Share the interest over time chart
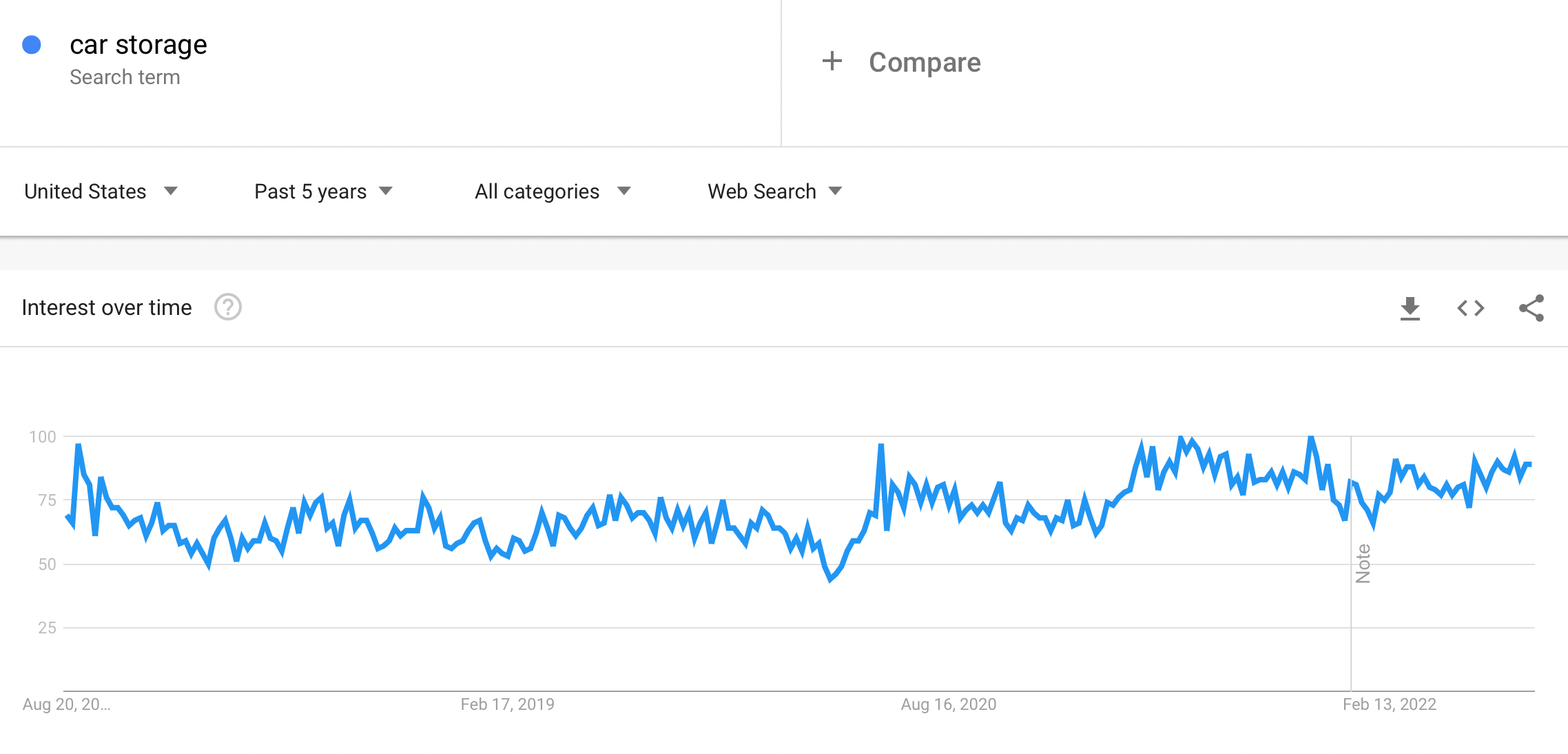This screenshot has height=754, width=1568. [x=1531, y=308]
